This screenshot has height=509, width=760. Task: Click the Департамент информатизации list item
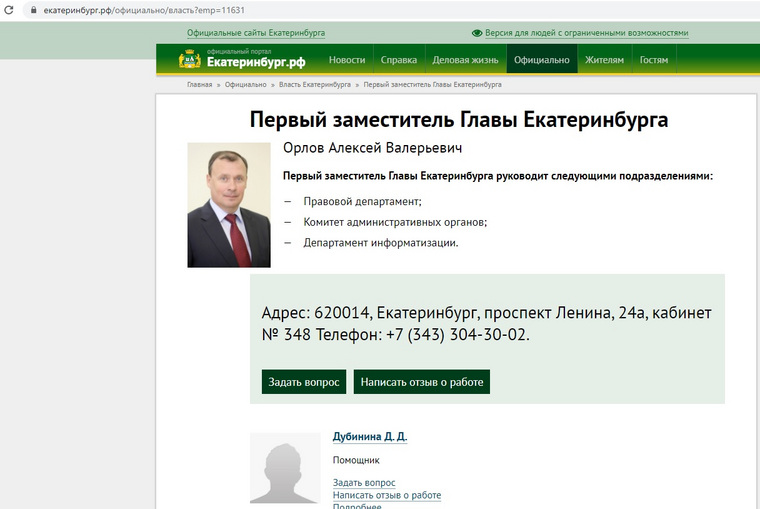pyautogui.click(x=380, y=242)
